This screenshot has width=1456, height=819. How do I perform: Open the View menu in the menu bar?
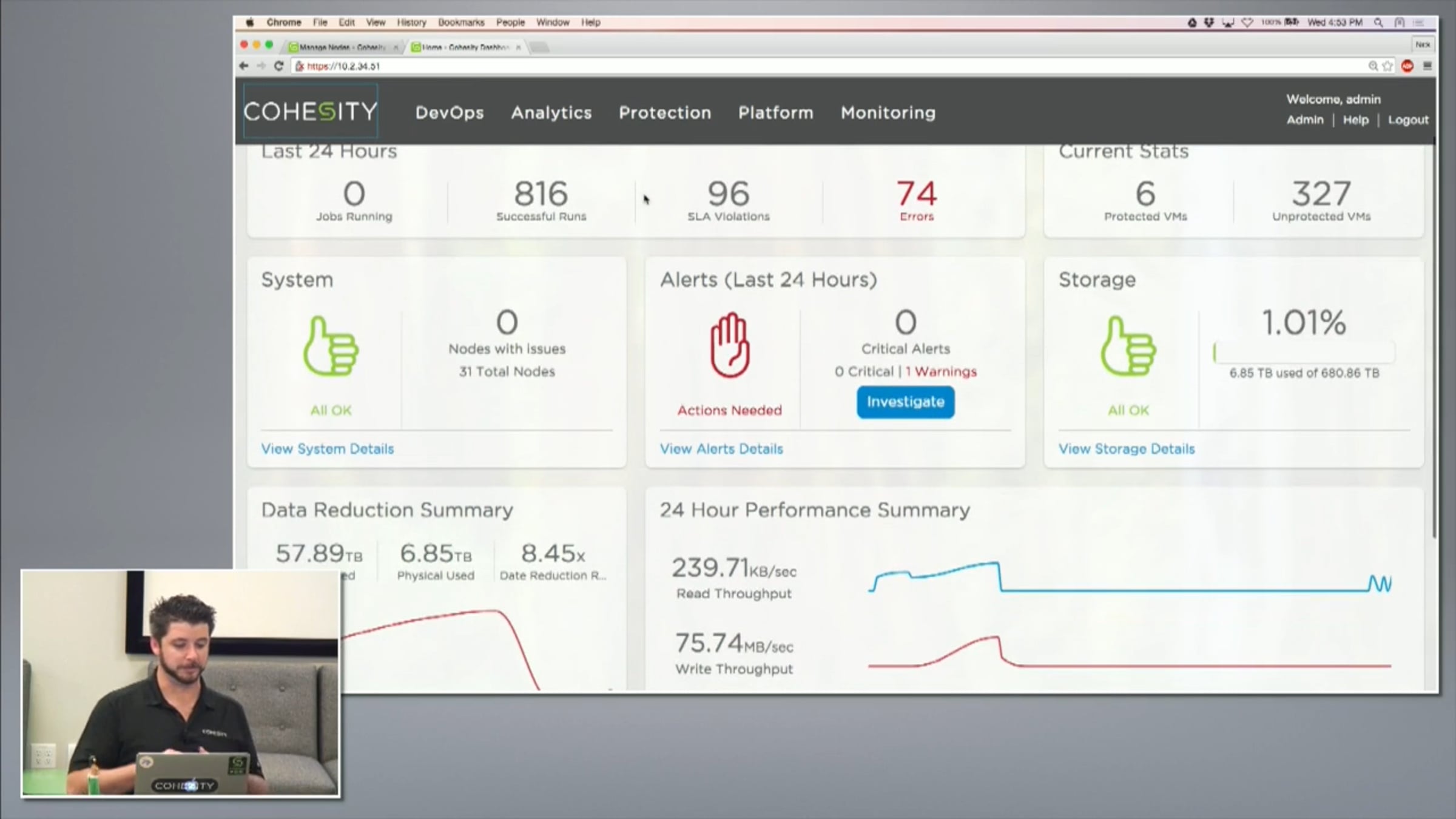[376, 22]
